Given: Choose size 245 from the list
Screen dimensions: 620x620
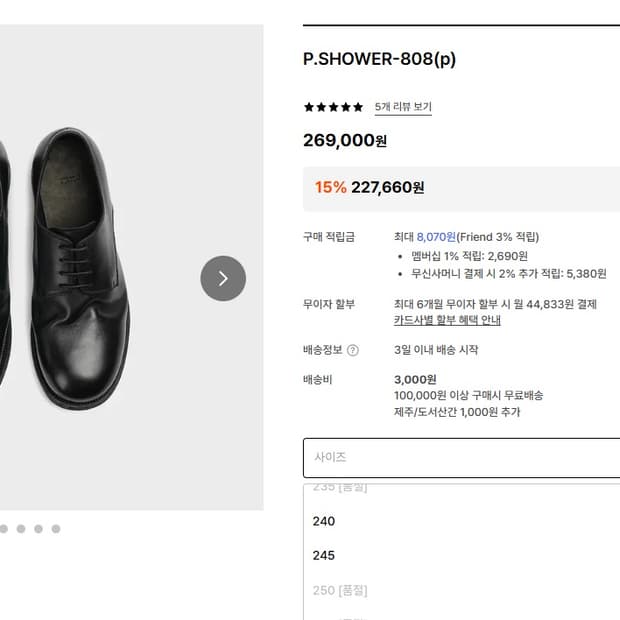Looking at the screenshot, I should point(324,555).
